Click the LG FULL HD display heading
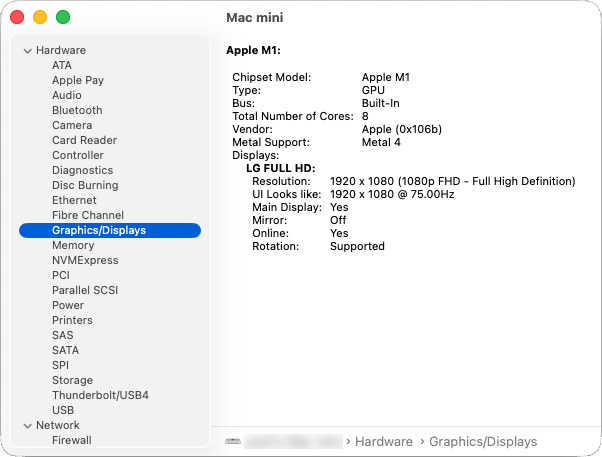This screenshot has height=457, width=602. point(281,168)
